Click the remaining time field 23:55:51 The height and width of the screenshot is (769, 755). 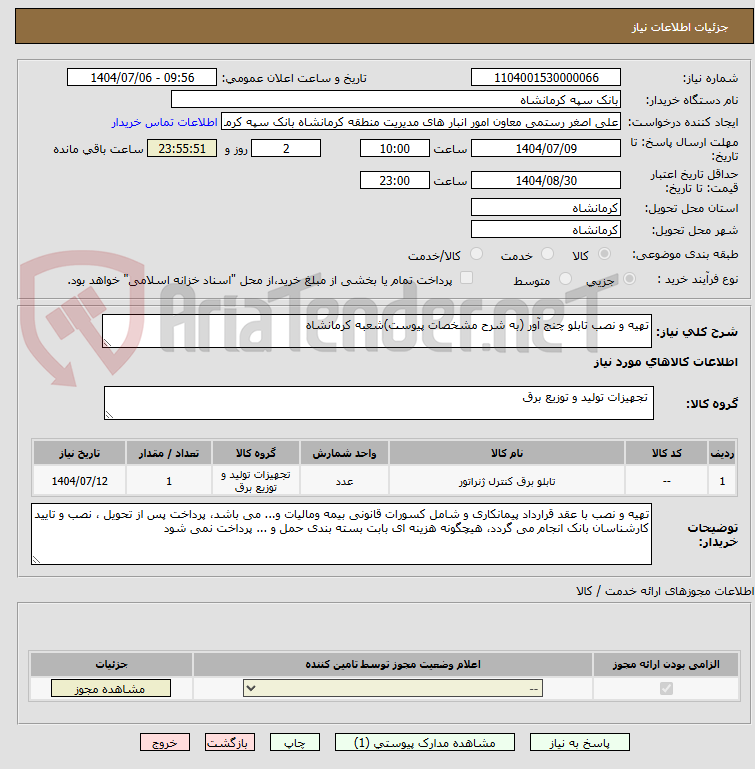[x=182, y=149]
